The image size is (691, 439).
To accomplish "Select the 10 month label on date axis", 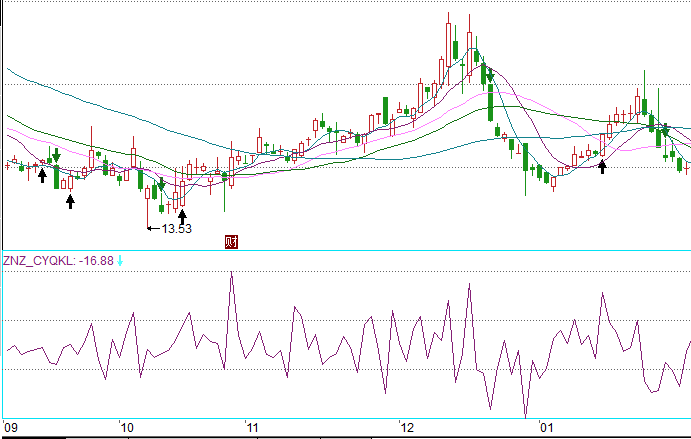I will click(x=126, y=428).
